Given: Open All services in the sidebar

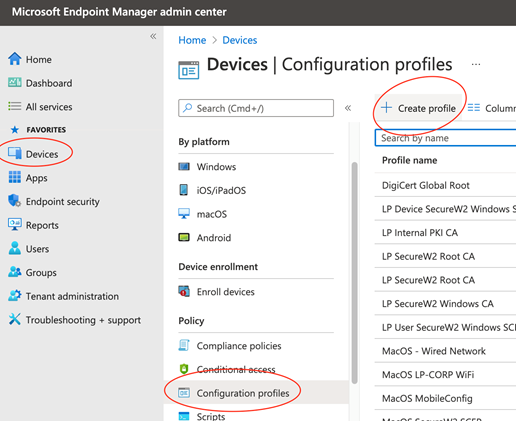Looking at the screenshot, I should coord(49,107).
